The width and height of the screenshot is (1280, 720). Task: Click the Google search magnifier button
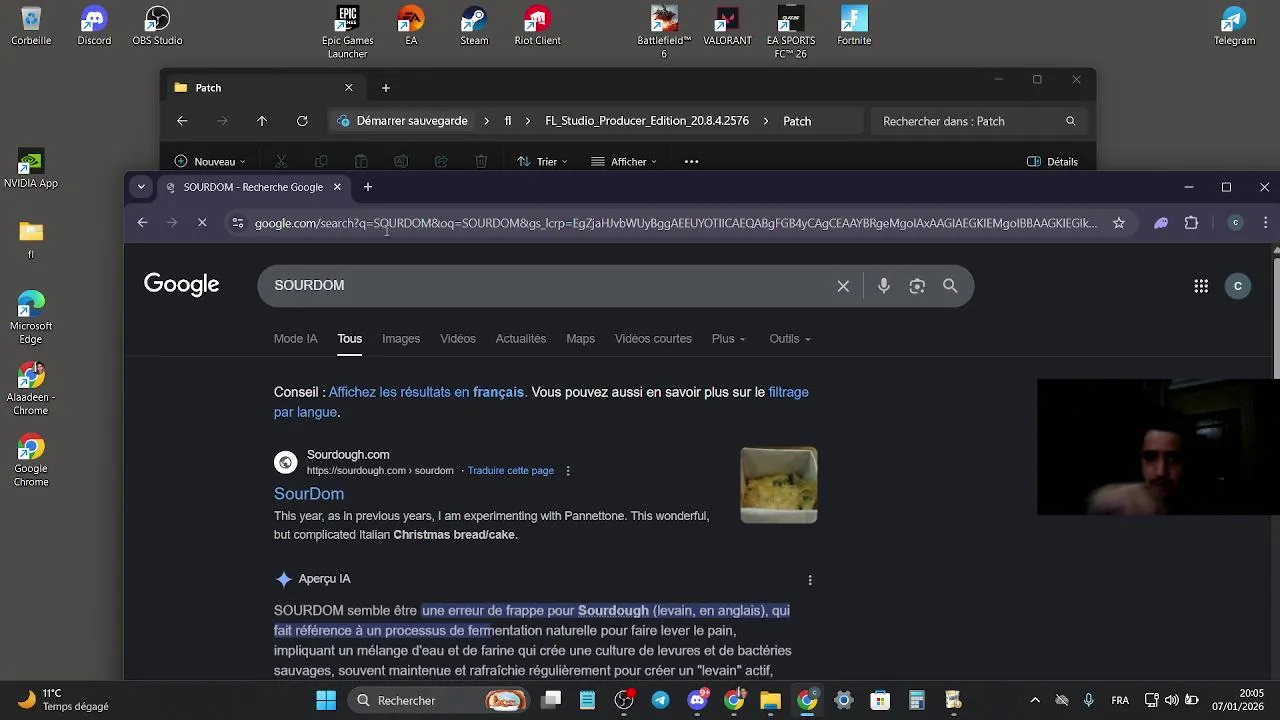pos(950,286)
